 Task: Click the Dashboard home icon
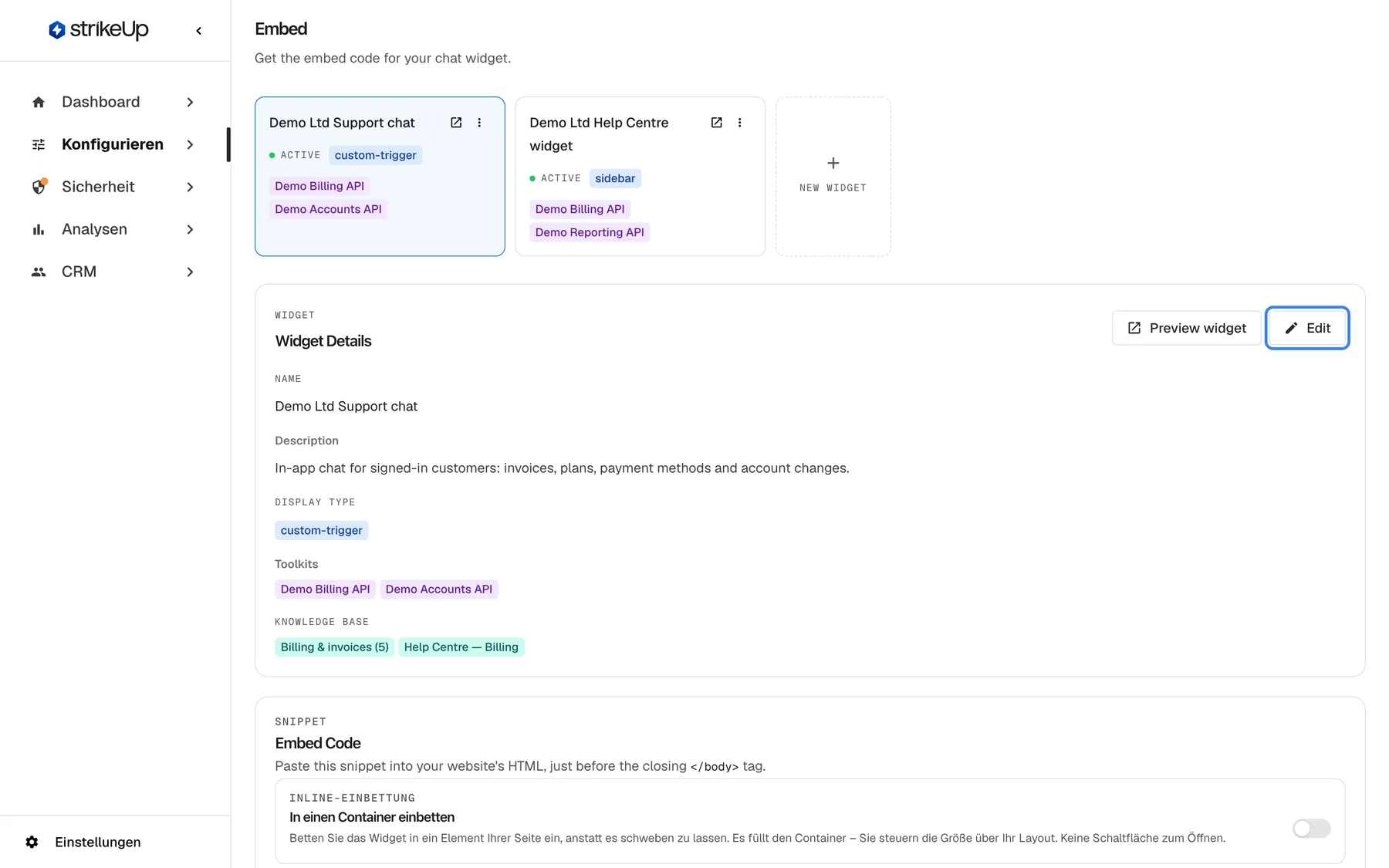click(x=39, y=102)
